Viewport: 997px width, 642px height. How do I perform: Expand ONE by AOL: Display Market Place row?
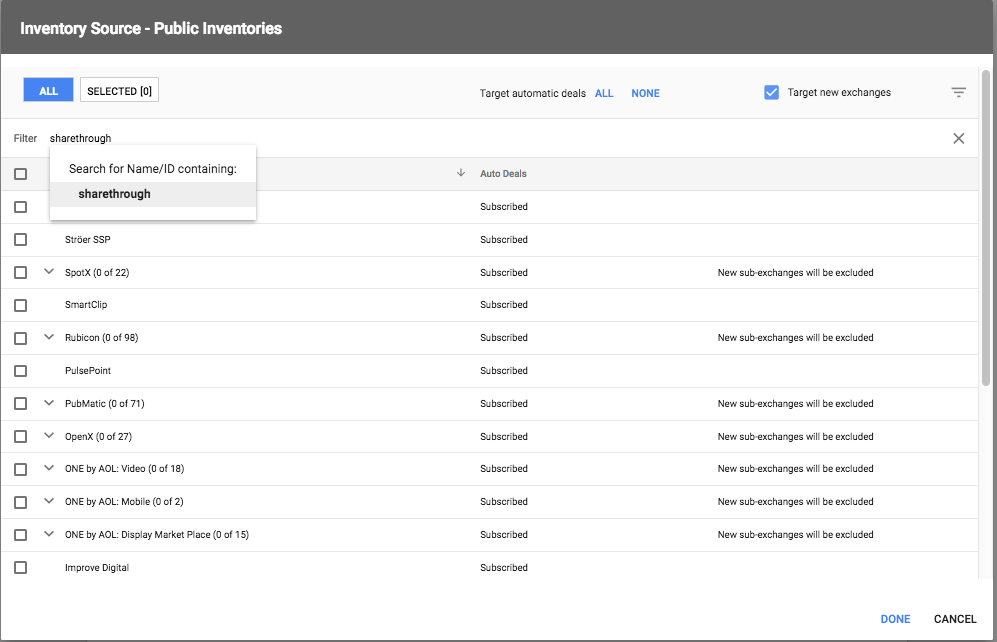(49, 534)
